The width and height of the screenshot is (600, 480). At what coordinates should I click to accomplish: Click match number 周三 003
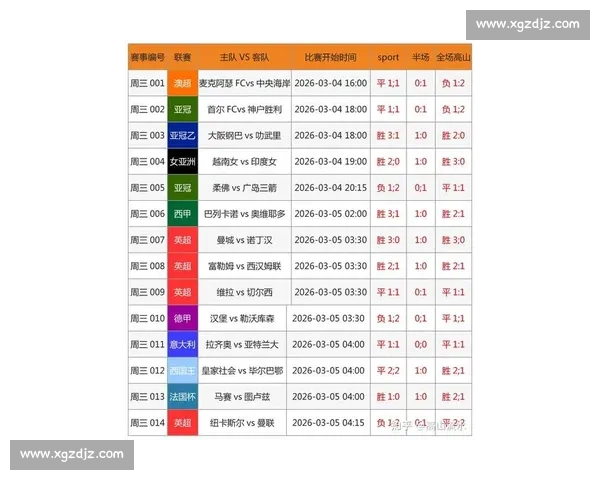click(147, 136)
